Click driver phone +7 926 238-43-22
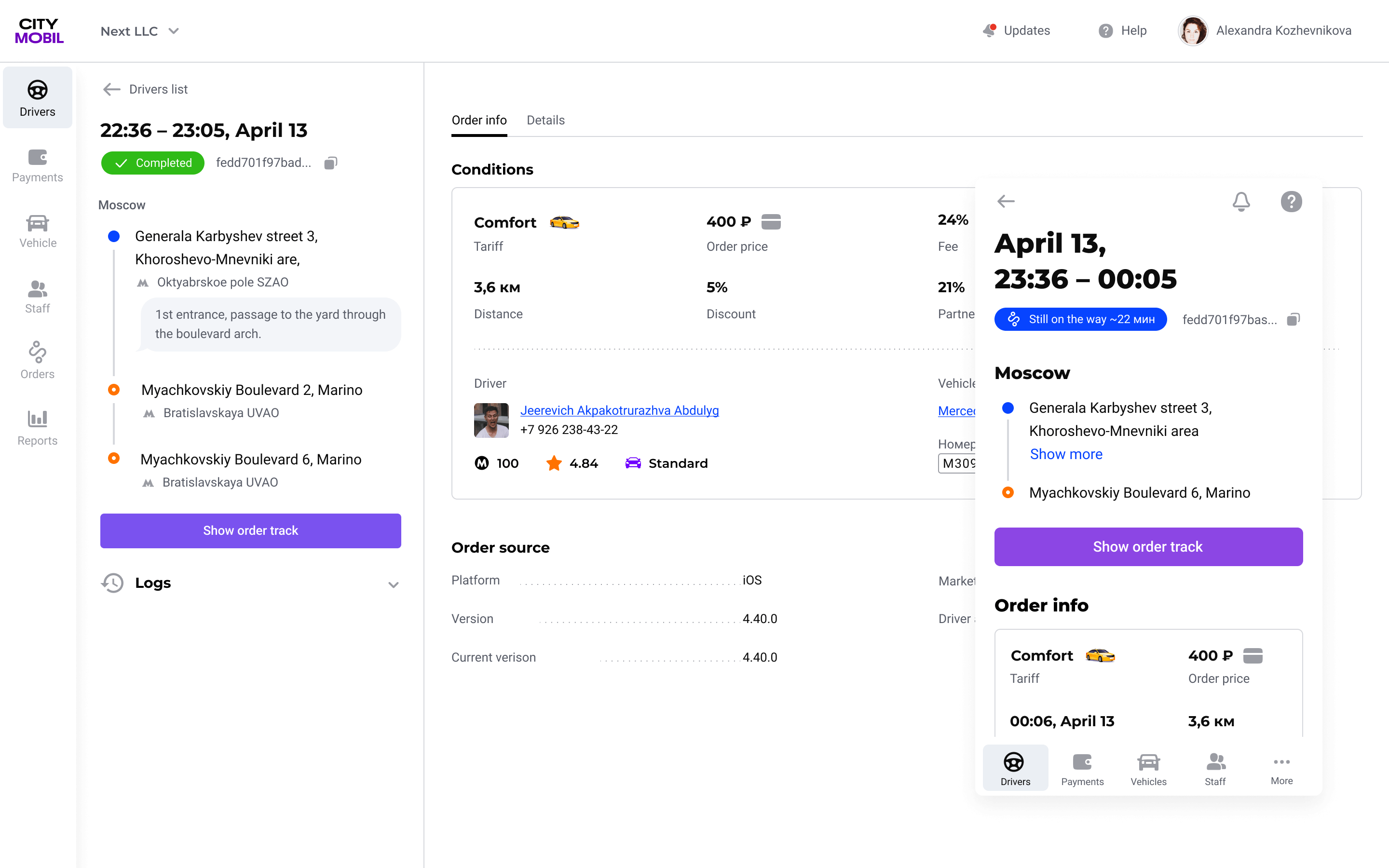This screenshot has width=1389, height=868. (569, 430)
